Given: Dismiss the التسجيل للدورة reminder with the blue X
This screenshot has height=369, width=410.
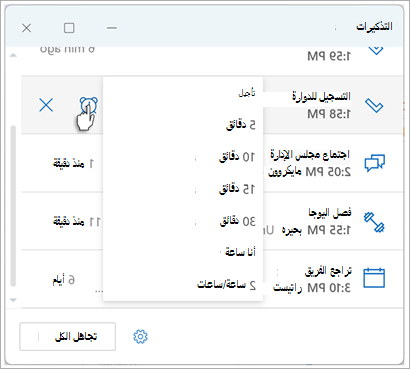Looking at the screenshot, I should point(46,106).
